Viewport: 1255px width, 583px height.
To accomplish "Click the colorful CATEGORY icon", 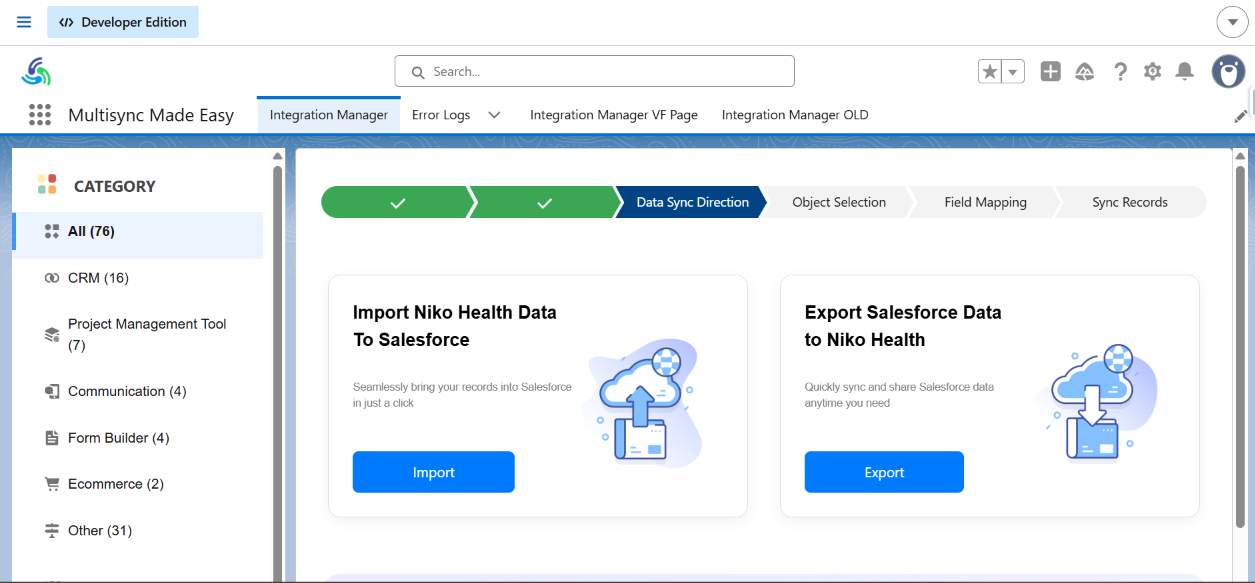I will tap(47, 184).
